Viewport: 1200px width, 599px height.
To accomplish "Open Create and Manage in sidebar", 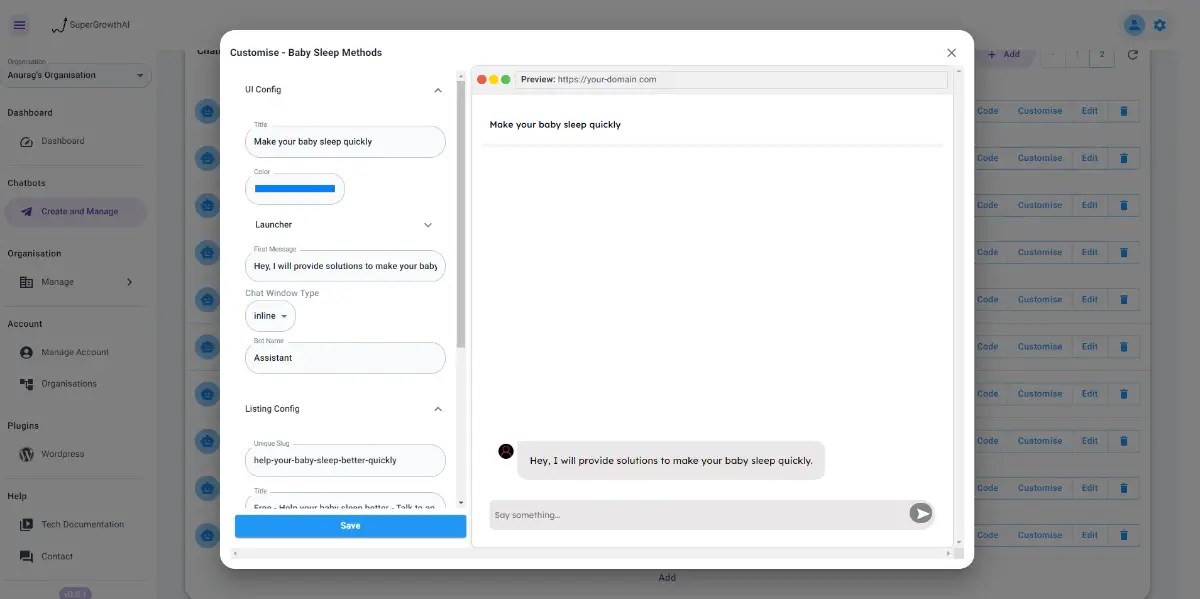I will coord(78,212).
